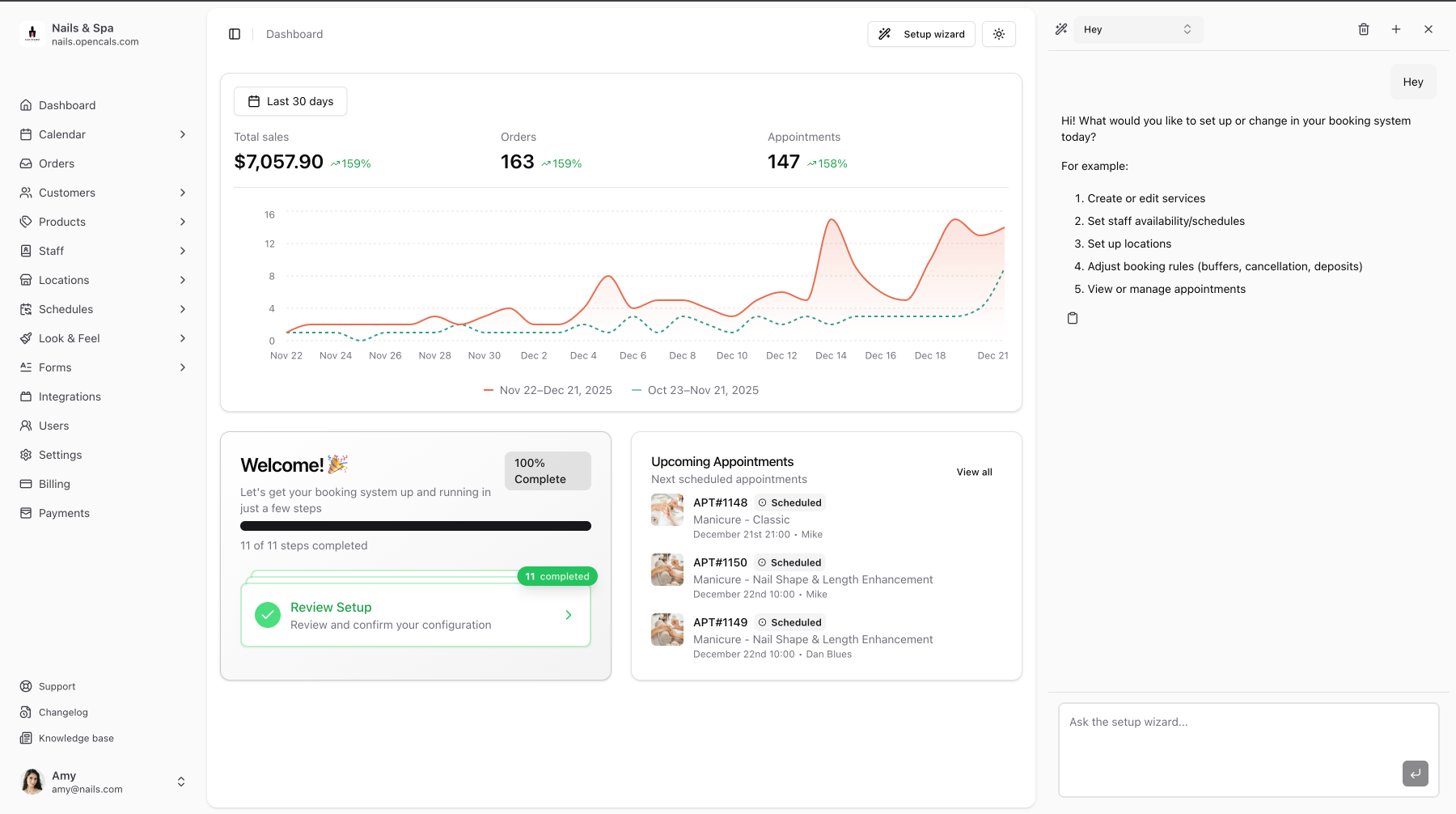Start new chat with plus icon

pos(1396,29)
